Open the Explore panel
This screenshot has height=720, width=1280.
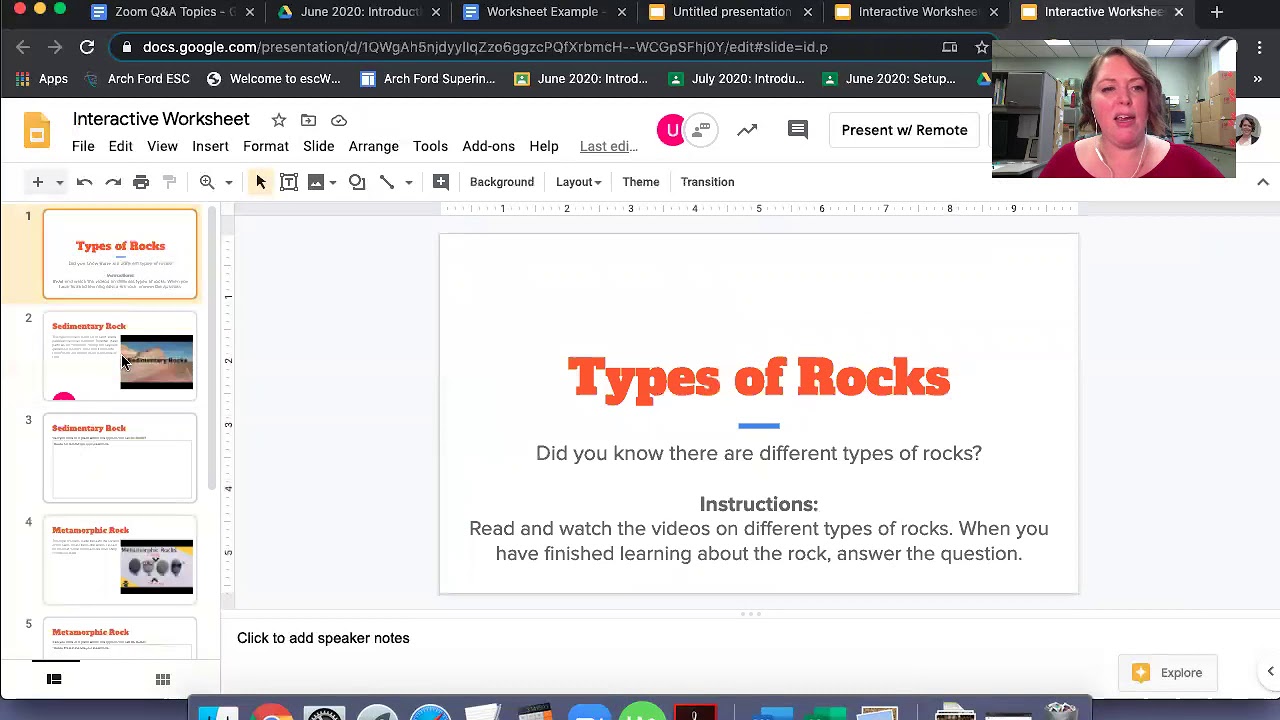[1167, 673]
